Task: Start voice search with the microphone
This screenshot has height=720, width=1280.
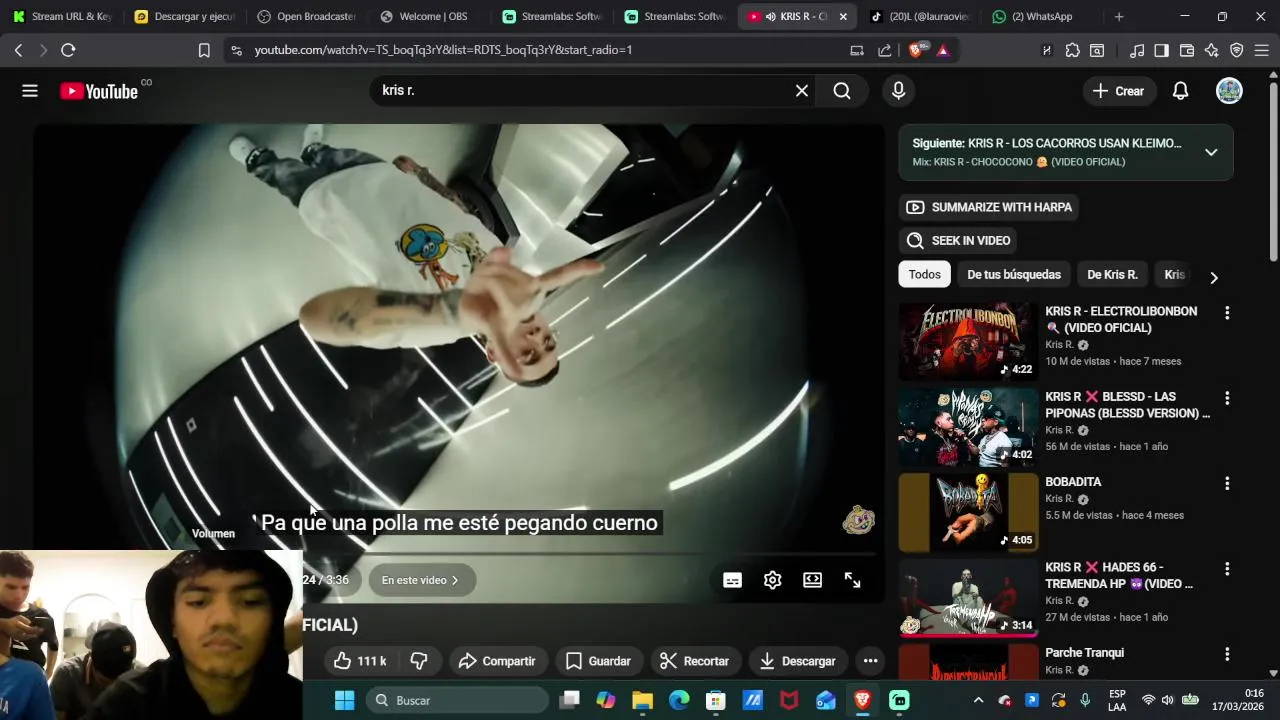Action: coord(898,91)
